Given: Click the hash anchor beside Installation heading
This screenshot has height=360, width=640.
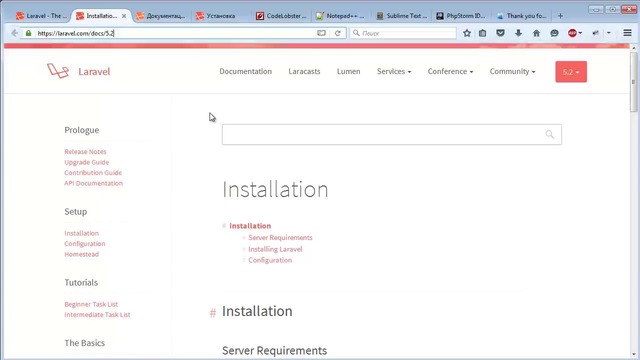Looking at the screenshot, I should point(213,313).
